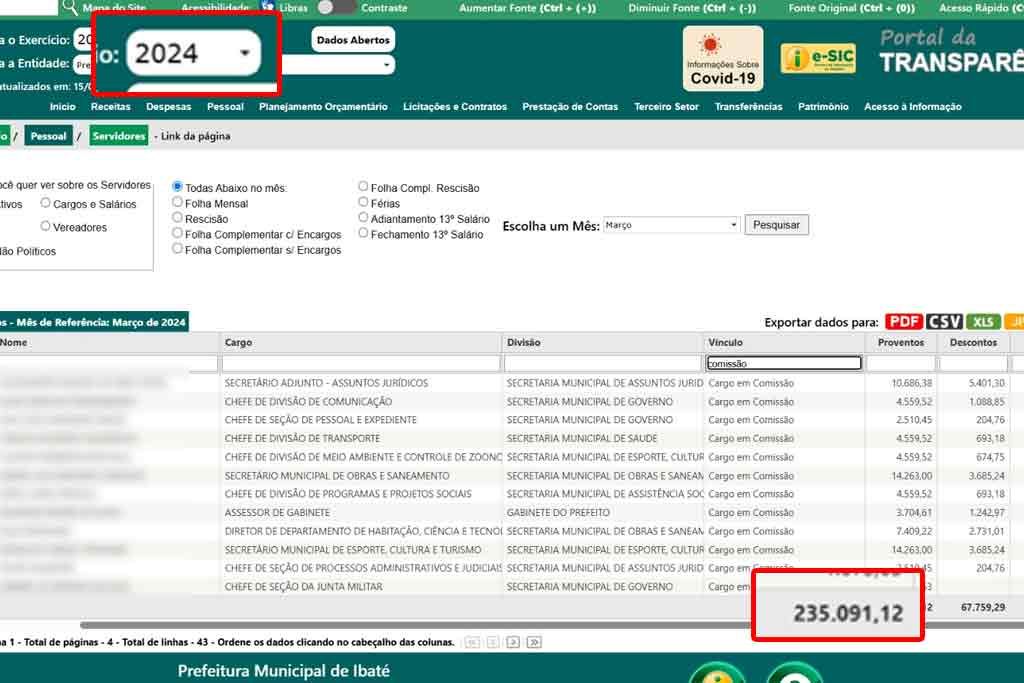
Task: Click Diminuir Fonte in top bar
Action: [692, 8]
